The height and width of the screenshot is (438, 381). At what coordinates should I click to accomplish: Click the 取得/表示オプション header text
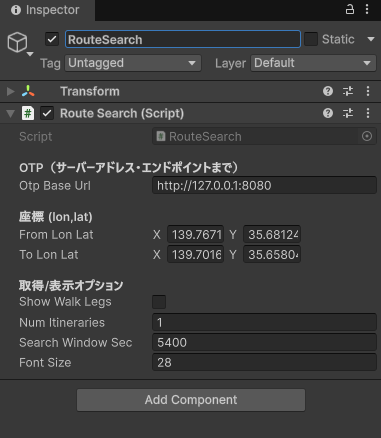point(71,285)
